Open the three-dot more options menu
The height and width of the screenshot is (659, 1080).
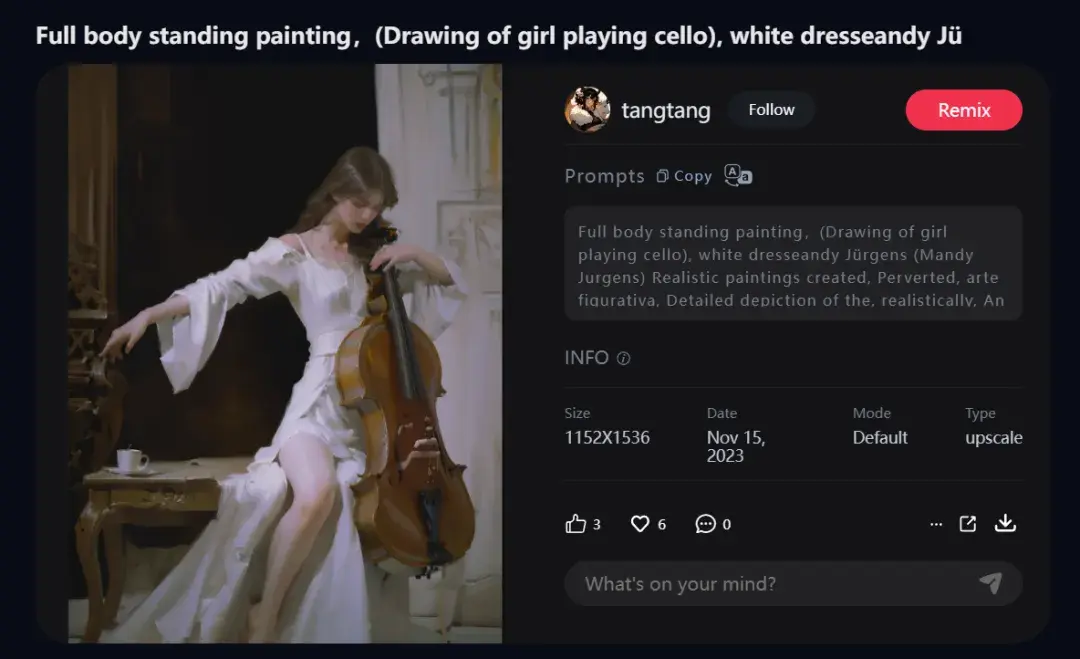click(x=936, y=524)
